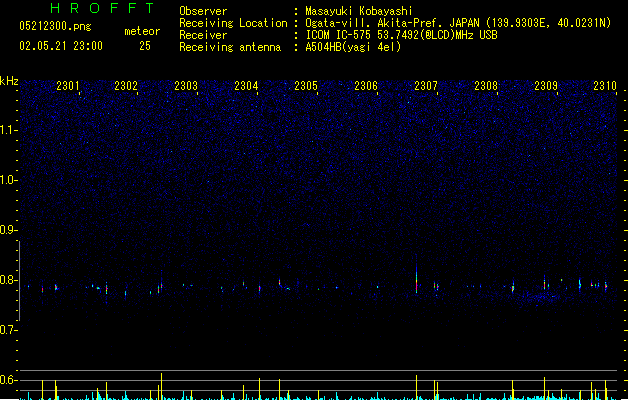This screenshot has height=400, width=629.
Task: Click the date stamp 02.05.21 23:00
Action: click(x=61, y=46)
